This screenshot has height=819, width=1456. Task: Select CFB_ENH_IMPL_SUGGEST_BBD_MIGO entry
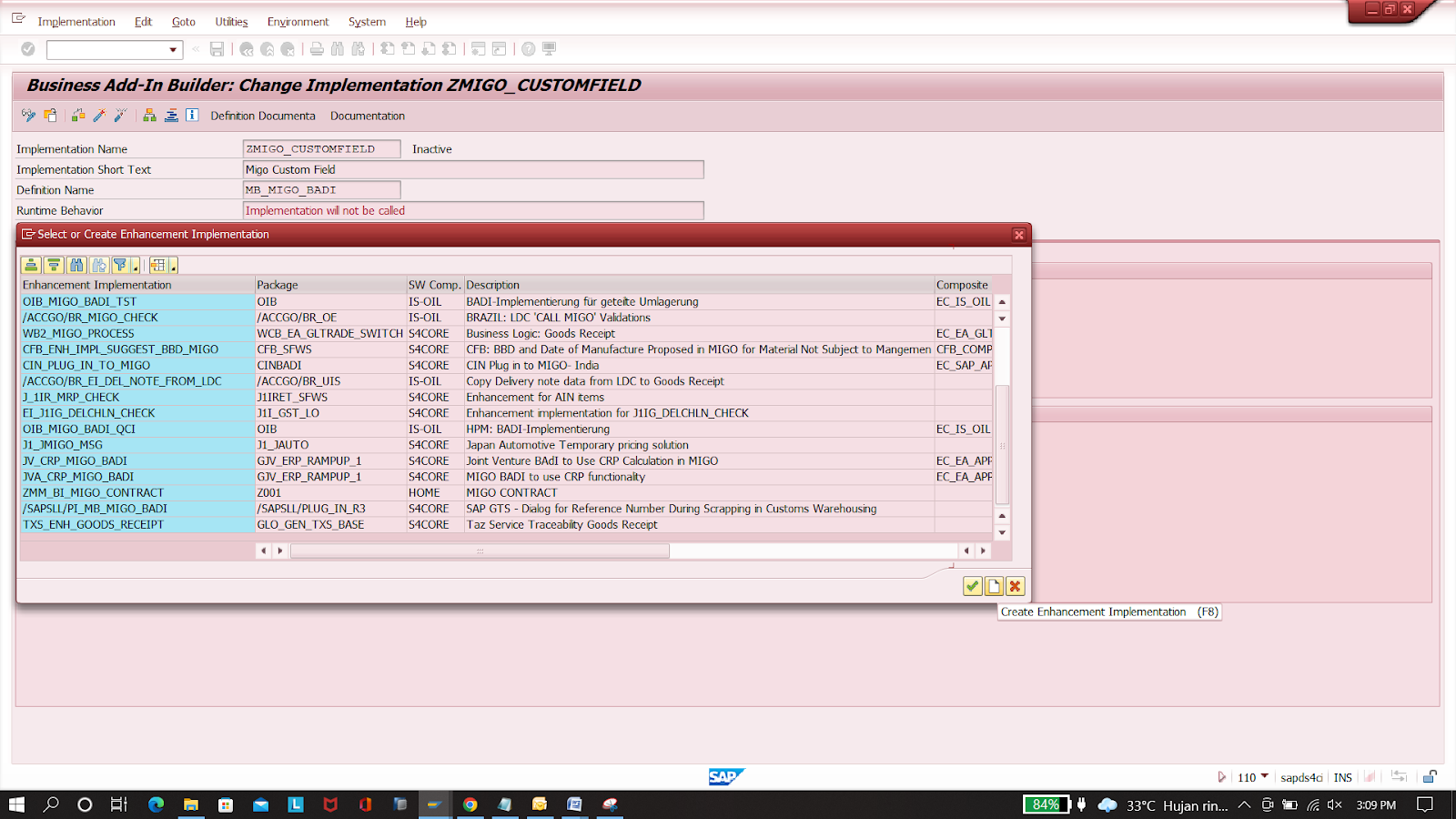pos(137,349)
